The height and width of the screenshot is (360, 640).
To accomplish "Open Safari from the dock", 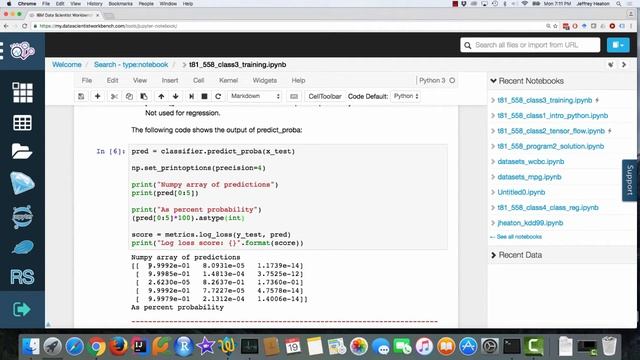I will pos(75,347).
